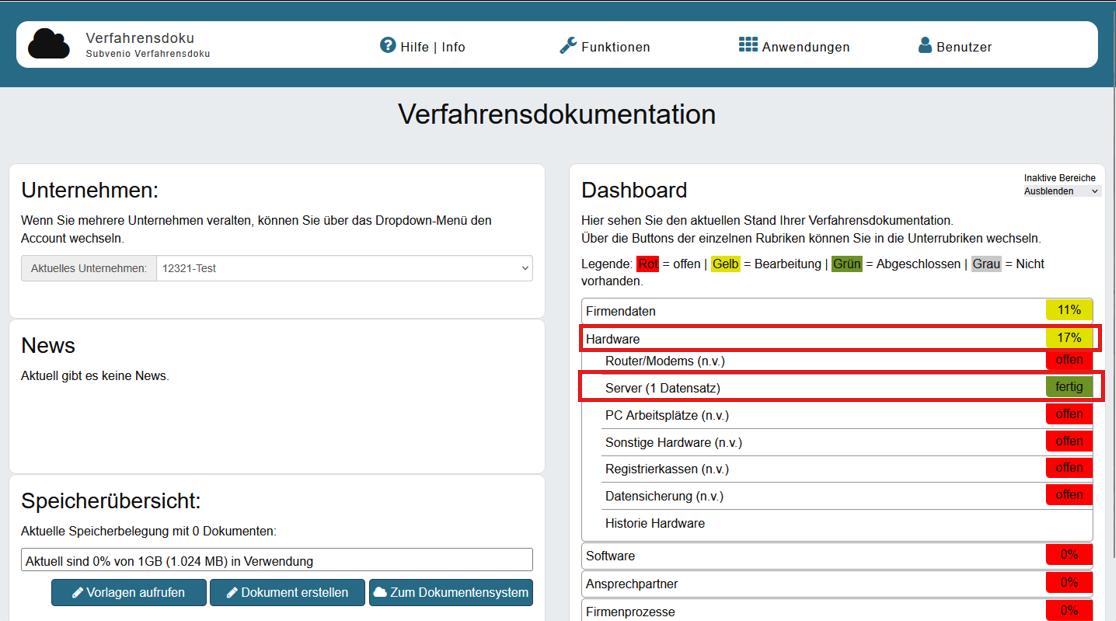The height and width of the screenshot is (621, 1116).
Task: Open the Benutzer menu
Action: click(954, 46)
